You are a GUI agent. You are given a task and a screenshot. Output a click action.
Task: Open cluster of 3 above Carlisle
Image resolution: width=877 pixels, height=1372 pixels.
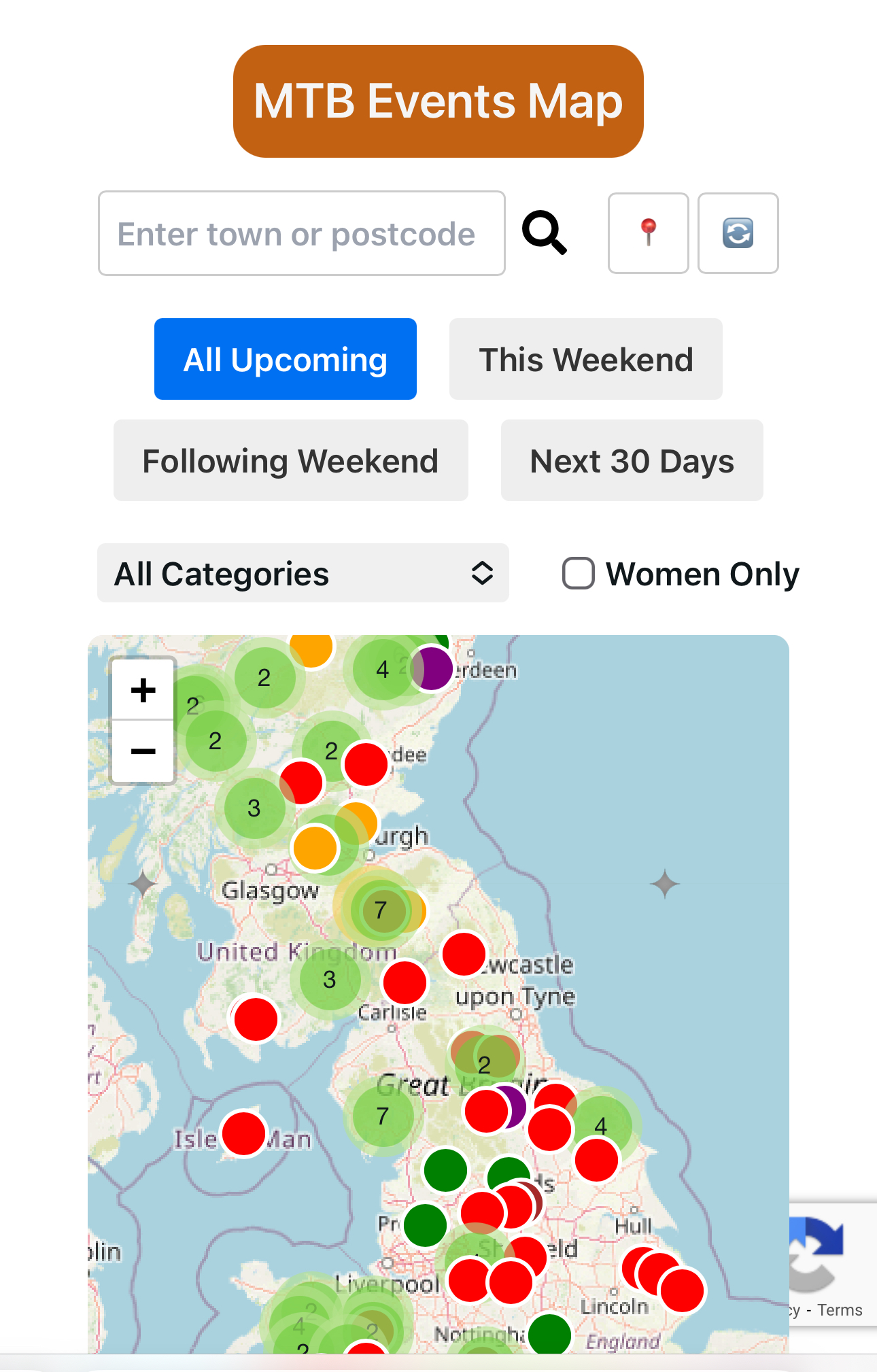click(329, 980)
